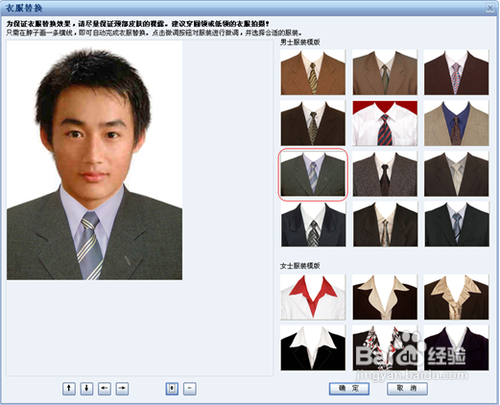The image size is (500, 405).
Task: Click the move up arrow button
Action: pyautogui.click(x=69, y=388)
